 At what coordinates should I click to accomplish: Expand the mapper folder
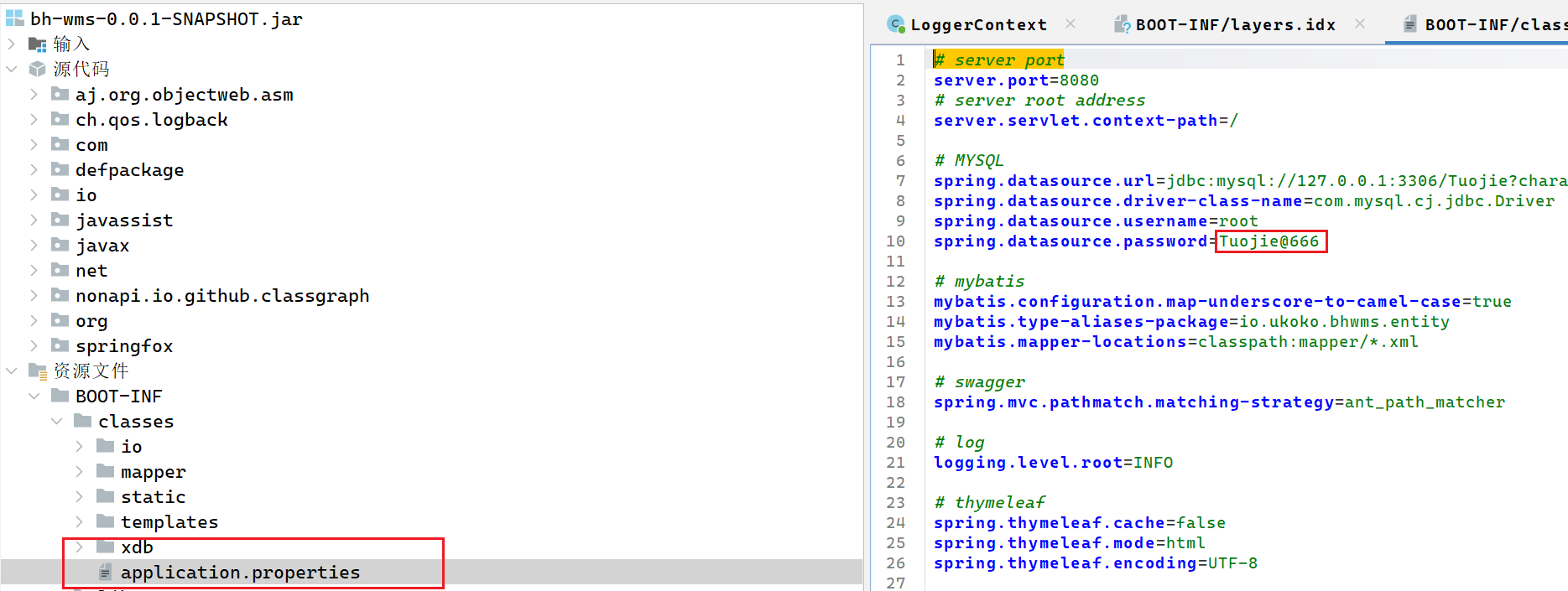click(x=79, y=471)
